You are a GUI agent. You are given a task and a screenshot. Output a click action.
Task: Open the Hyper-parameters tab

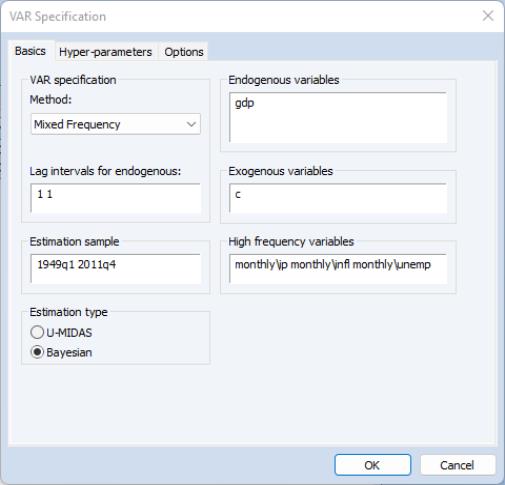point(105,52)
